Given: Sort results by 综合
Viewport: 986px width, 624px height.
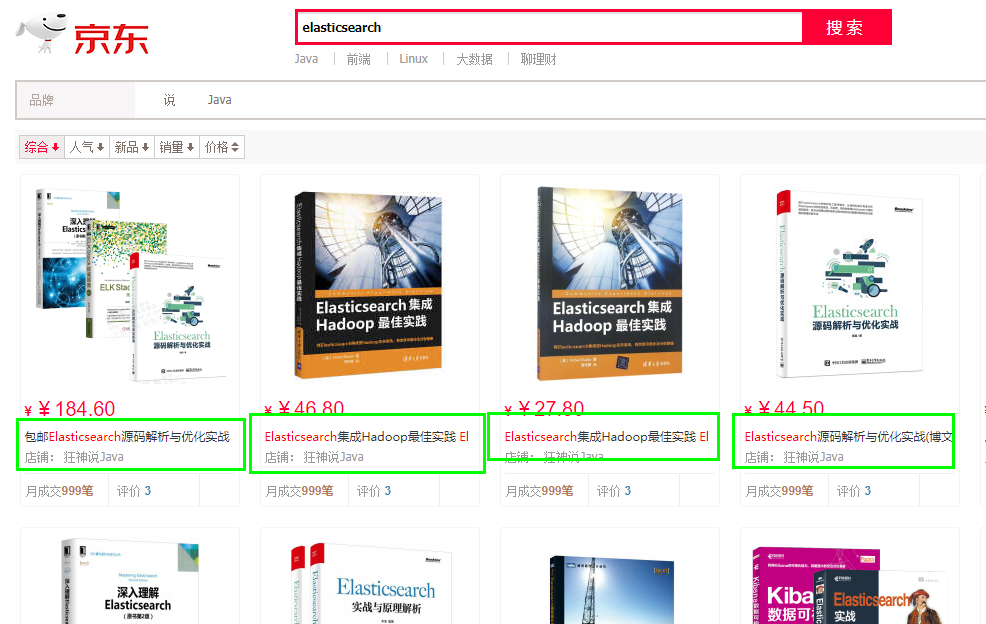Looking at the screenshot, I should (x=42, y=147).
